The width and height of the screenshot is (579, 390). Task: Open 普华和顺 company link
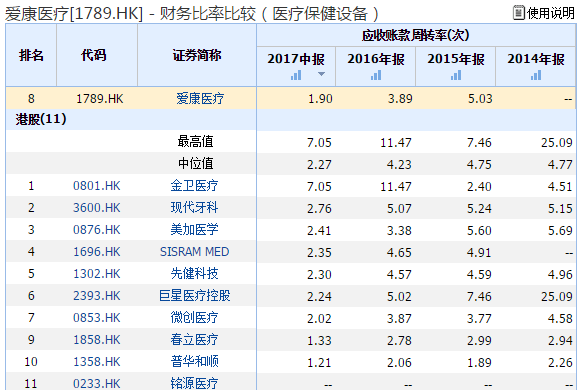click(194, 362)
